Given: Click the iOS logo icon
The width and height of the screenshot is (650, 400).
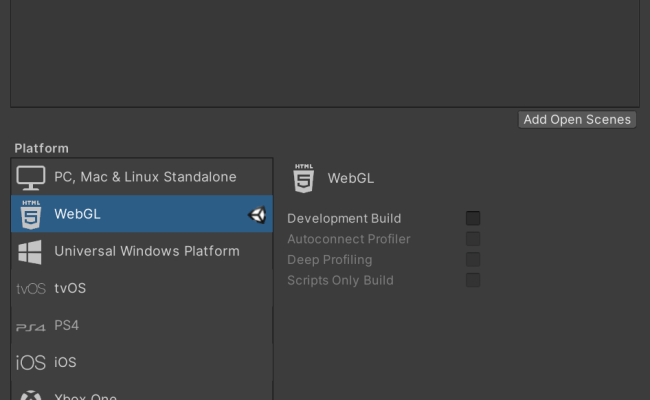Looking at the screenshot, I should tap(31, 363).
